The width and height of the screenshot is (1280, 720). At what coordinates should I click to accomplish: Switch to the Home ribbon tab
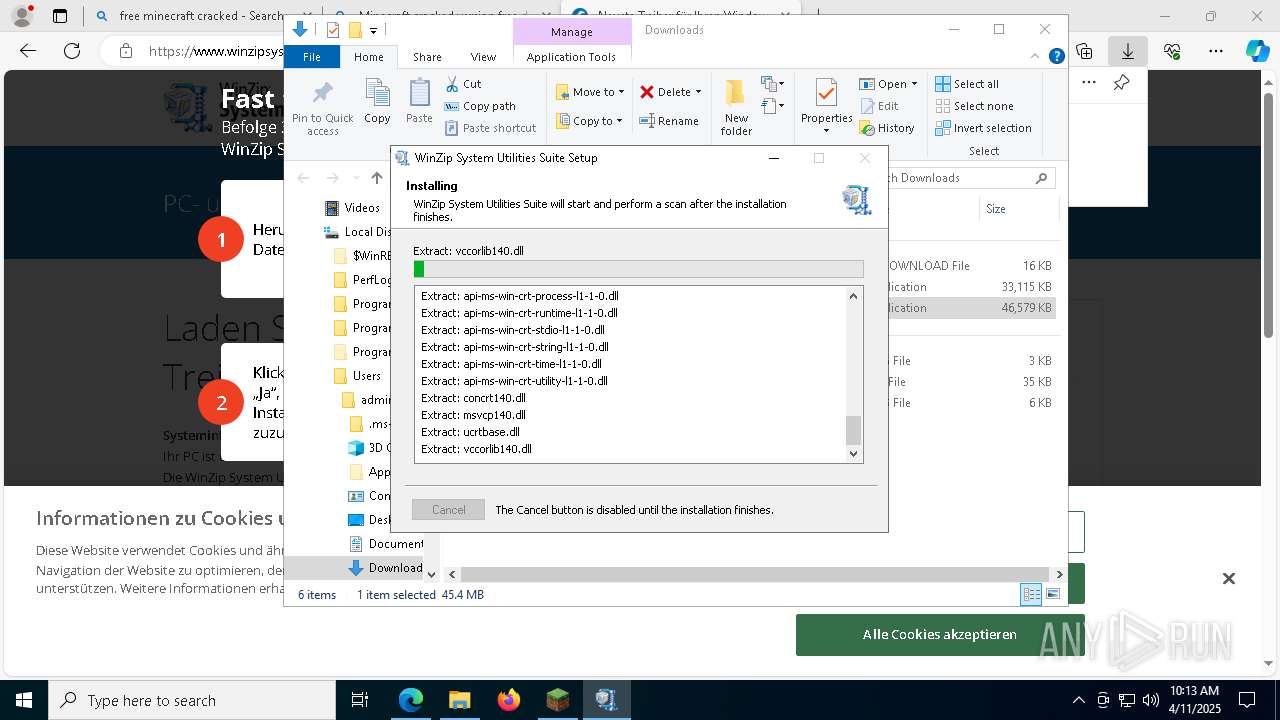tap(369, 57)
